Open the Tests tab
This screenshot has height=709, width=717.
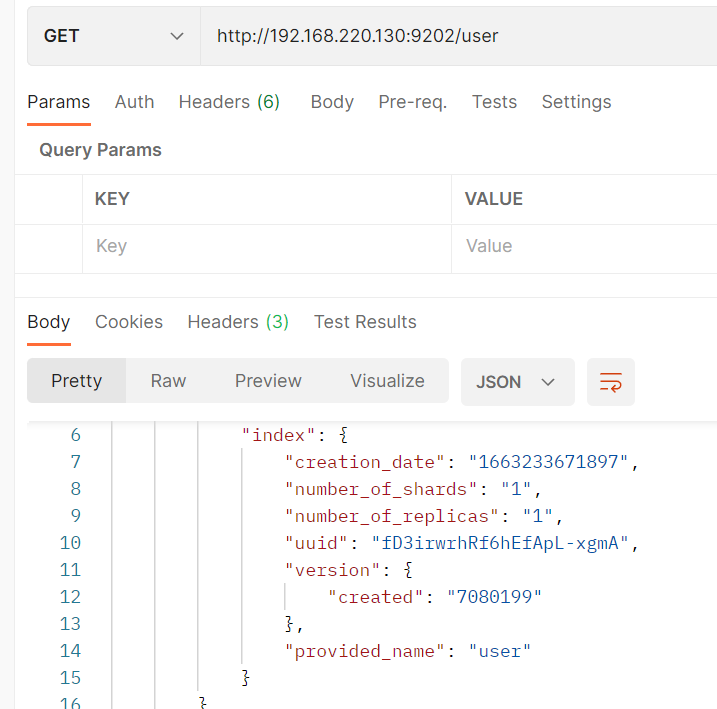click(494, 102)
